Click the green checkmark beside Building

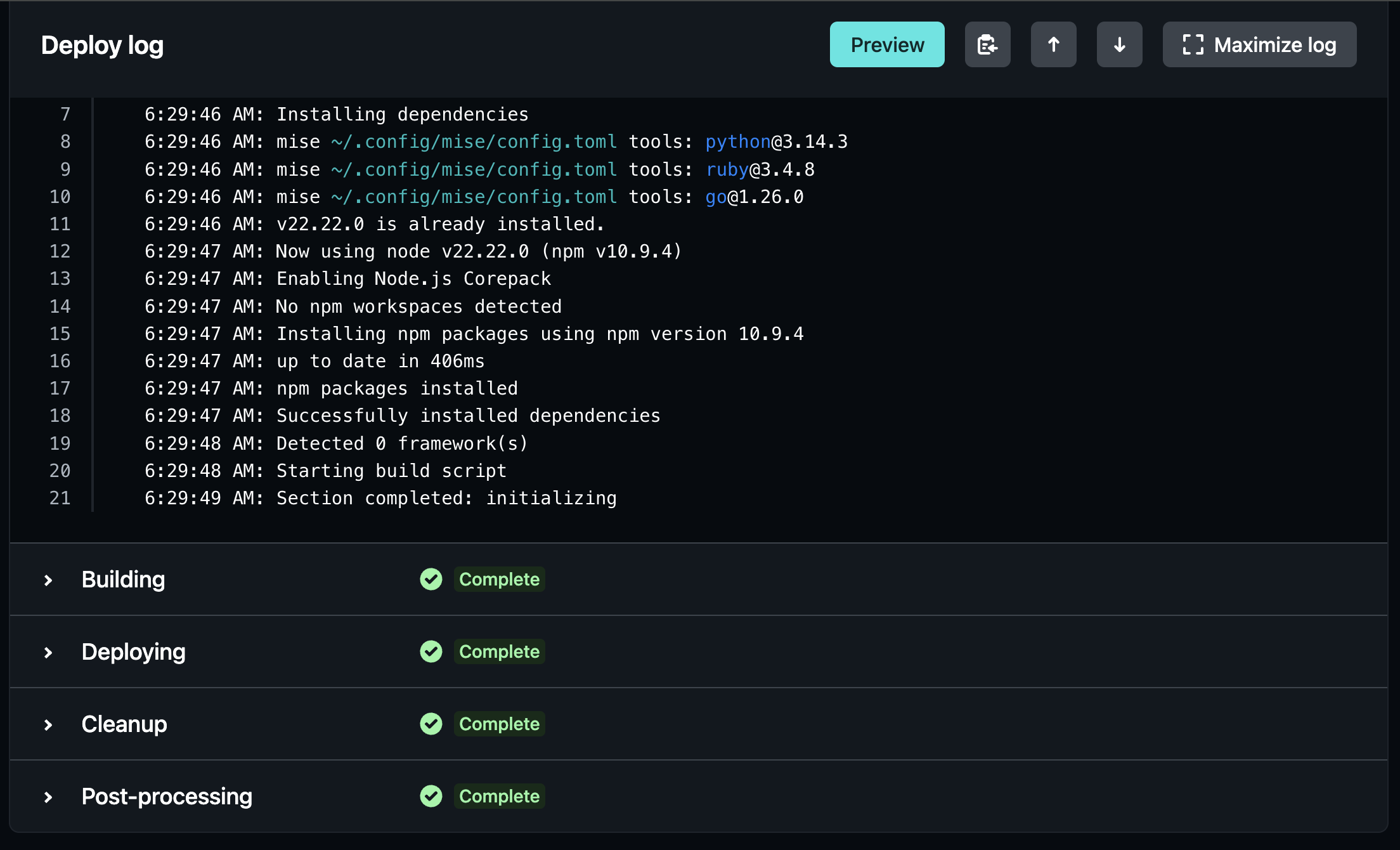click(431, 579)
